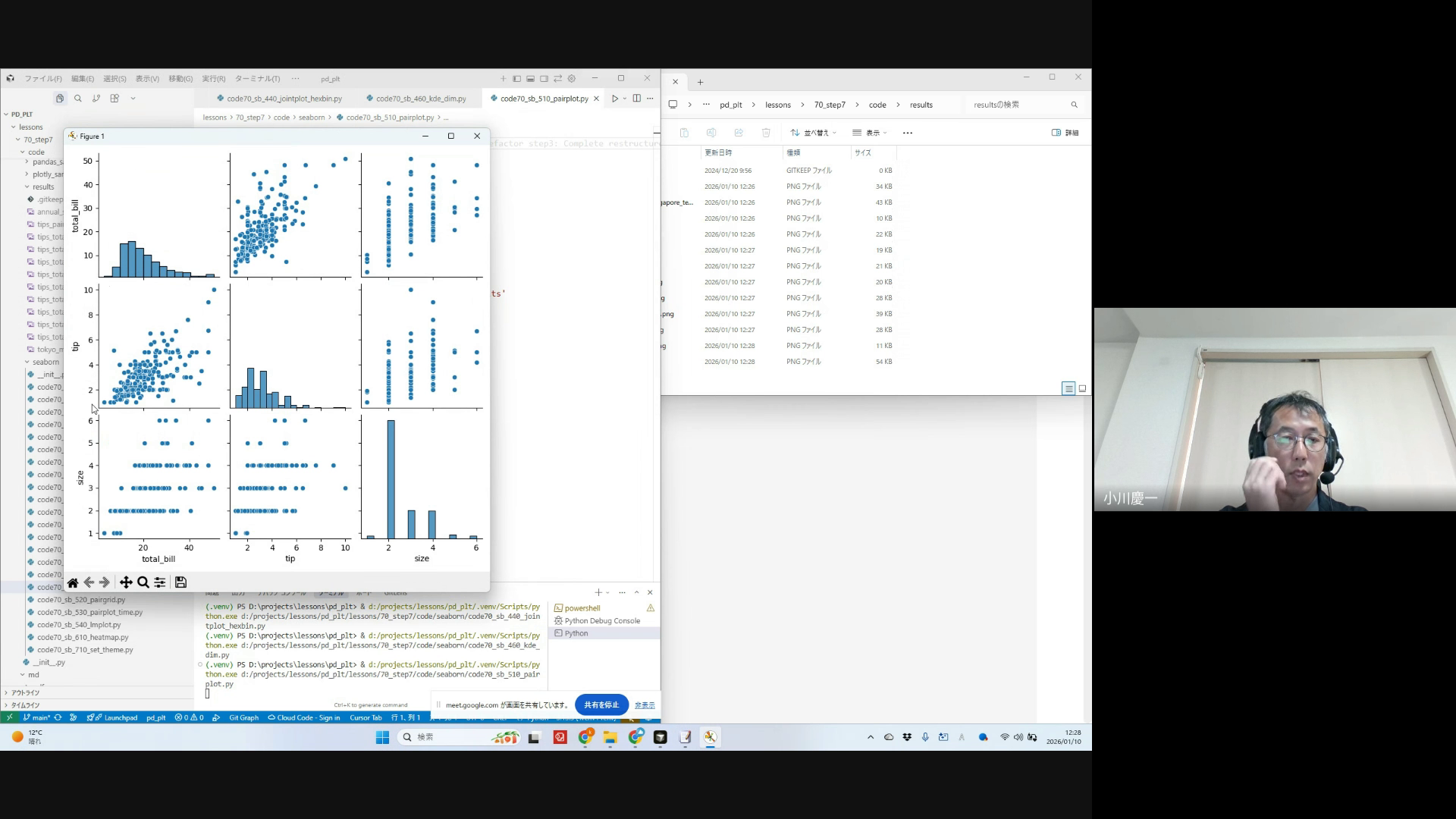Switch to code70_sb_460_kde_dim.py tab
The height and width of the screenshot is (819, 1456).
420,99
